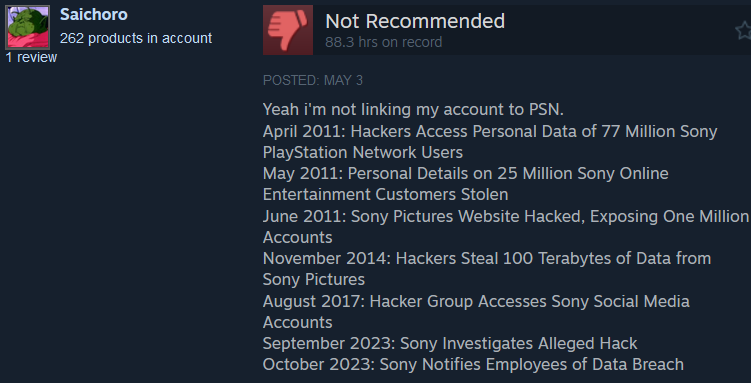This screenshot has height=383, width=751.
Task: Open the Saichoro username profile link
Action: (x=94, y=14)
